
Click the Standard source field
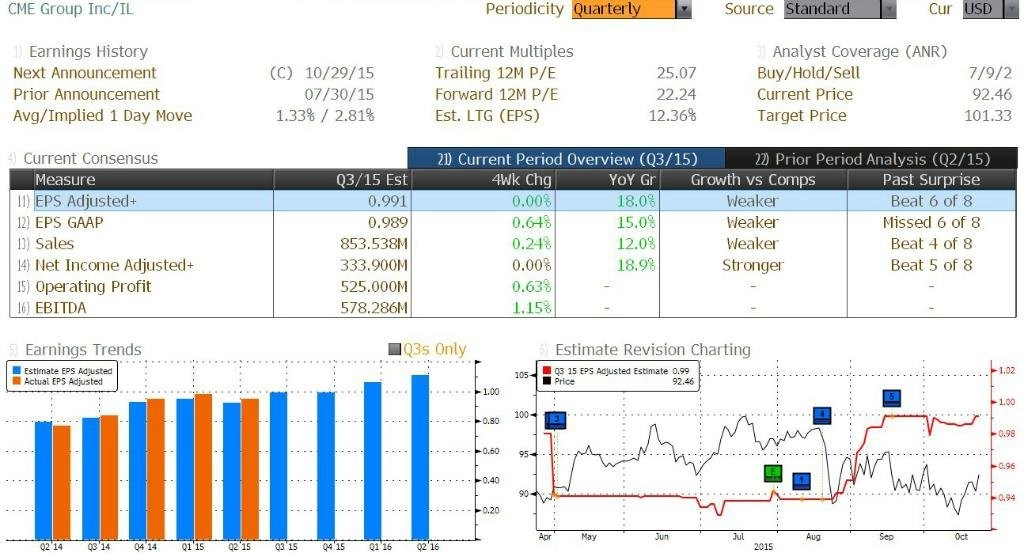(833, 9)
